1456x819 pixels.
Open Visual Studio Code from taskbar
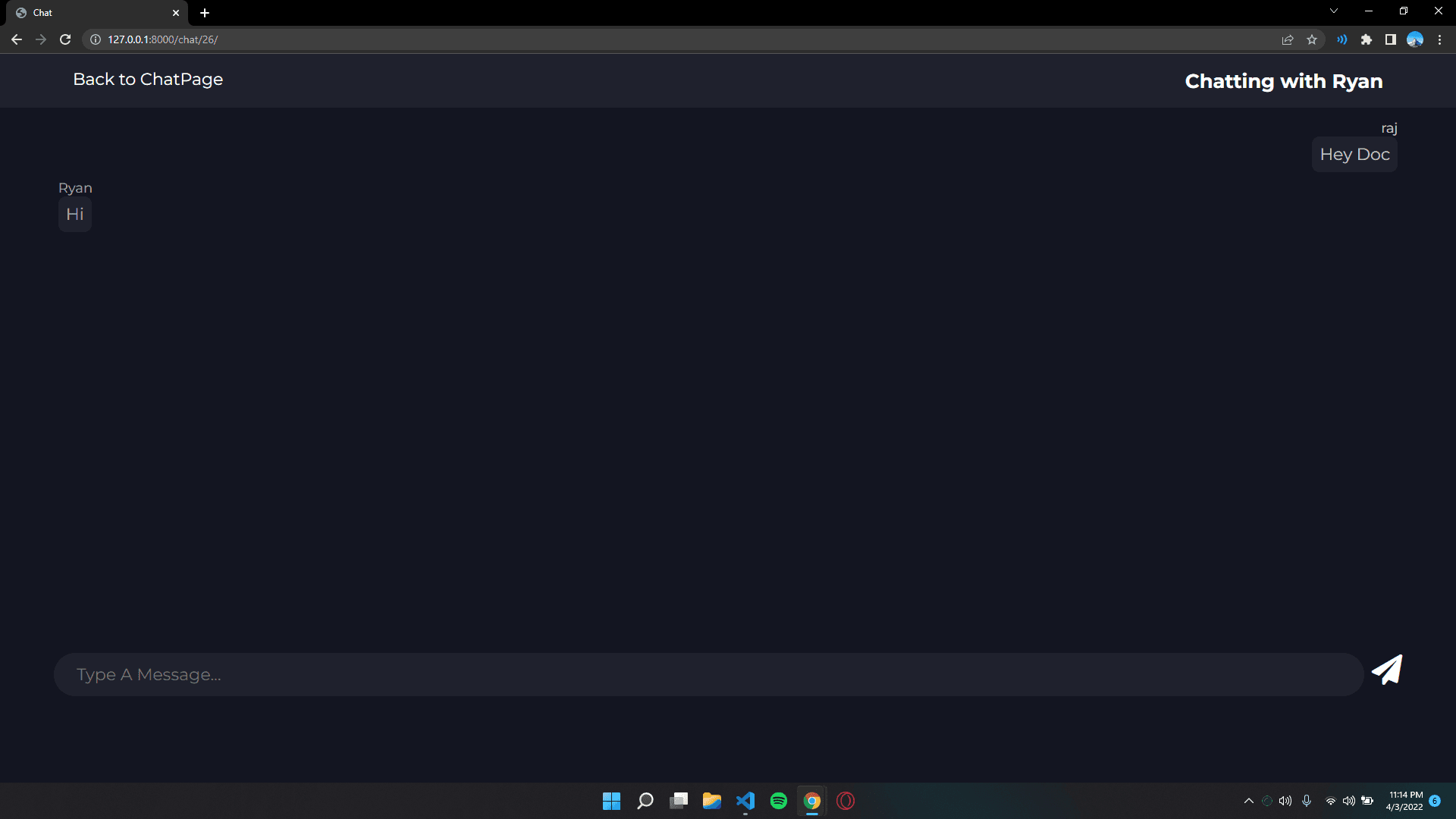click(745, 801)
